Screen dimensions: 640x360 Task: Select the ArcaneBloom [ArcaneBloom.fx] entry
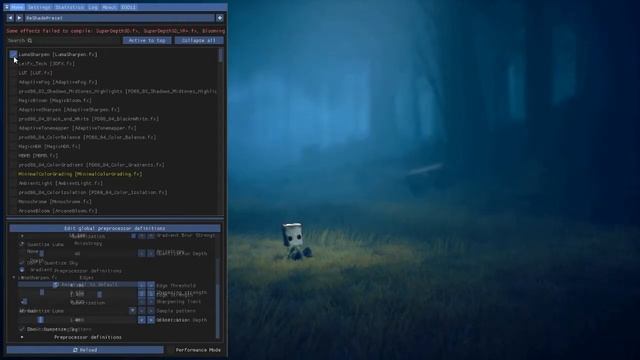click(x=58, y=211)
